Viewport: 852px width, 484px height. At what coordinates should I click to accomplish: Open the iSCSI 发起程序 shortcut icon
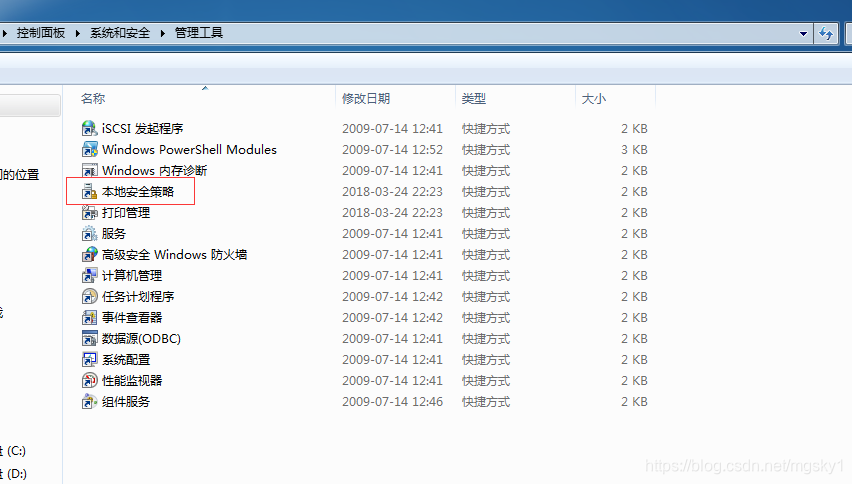pyautogui.click(x=89, y=129)
